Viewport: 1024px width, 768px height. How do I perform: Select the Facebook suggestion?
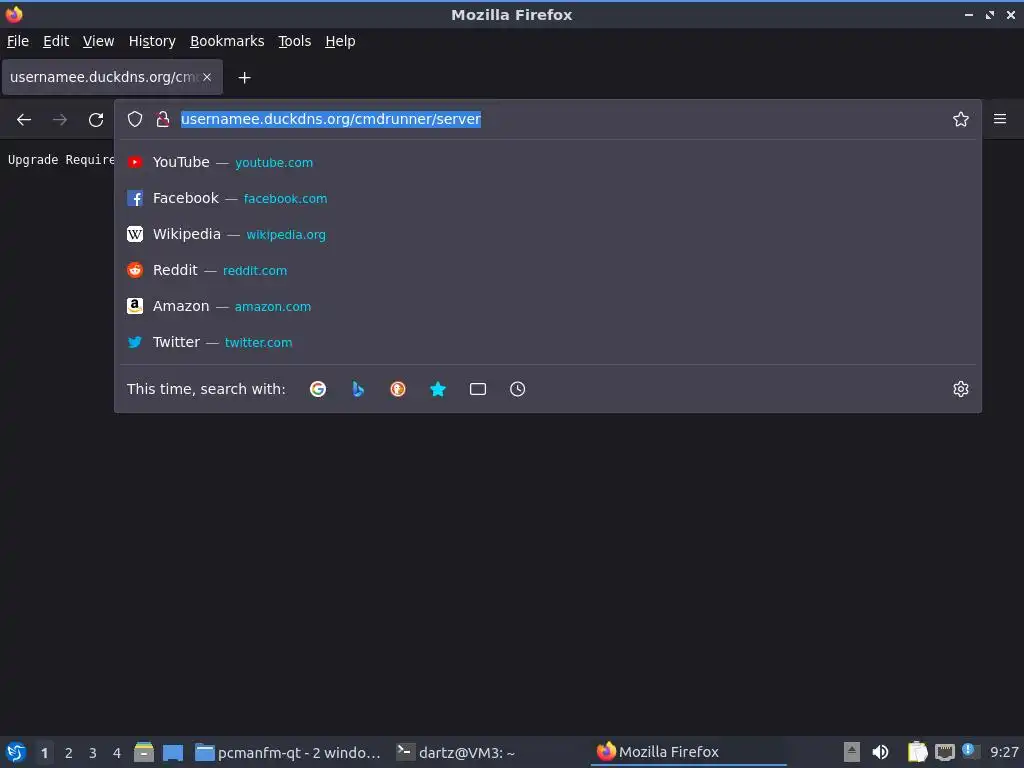click(x=547, y=198)
